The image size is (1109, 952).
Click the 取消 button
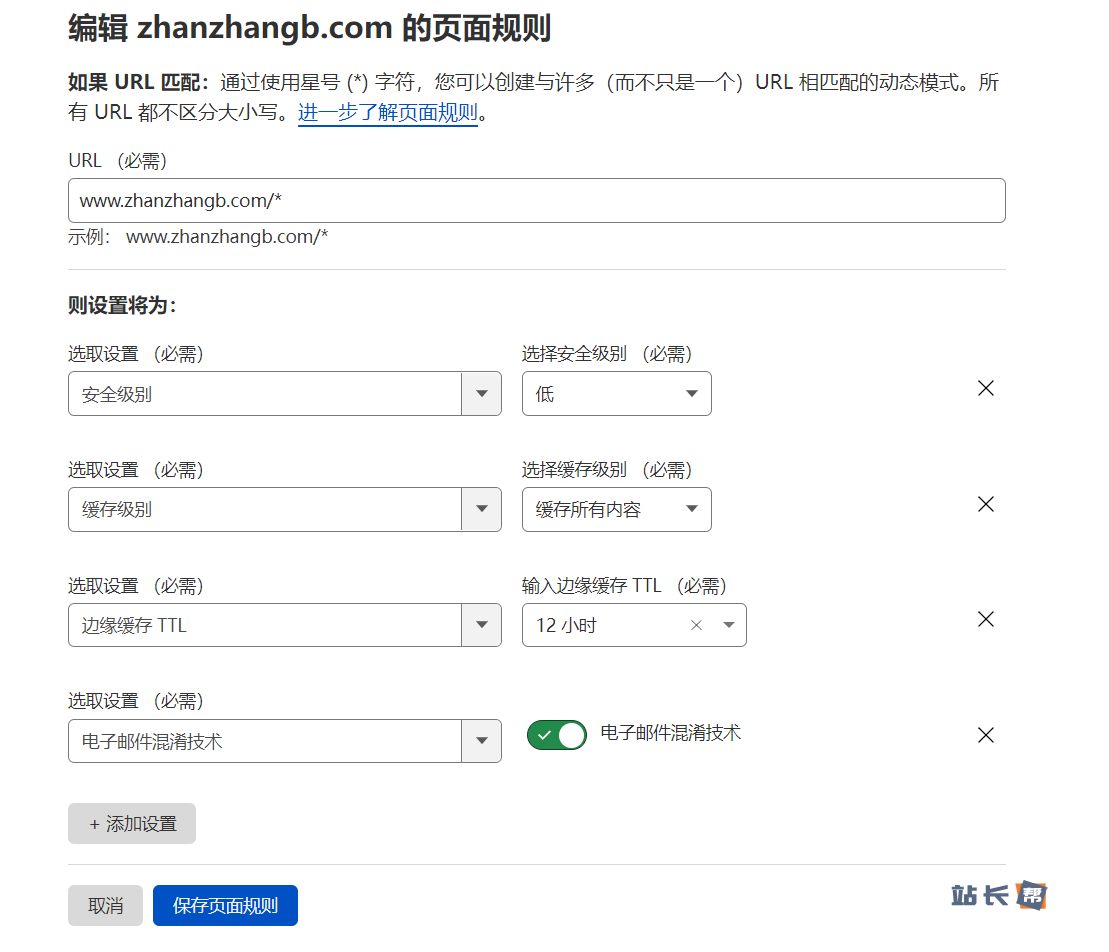[x=105, y=906]
